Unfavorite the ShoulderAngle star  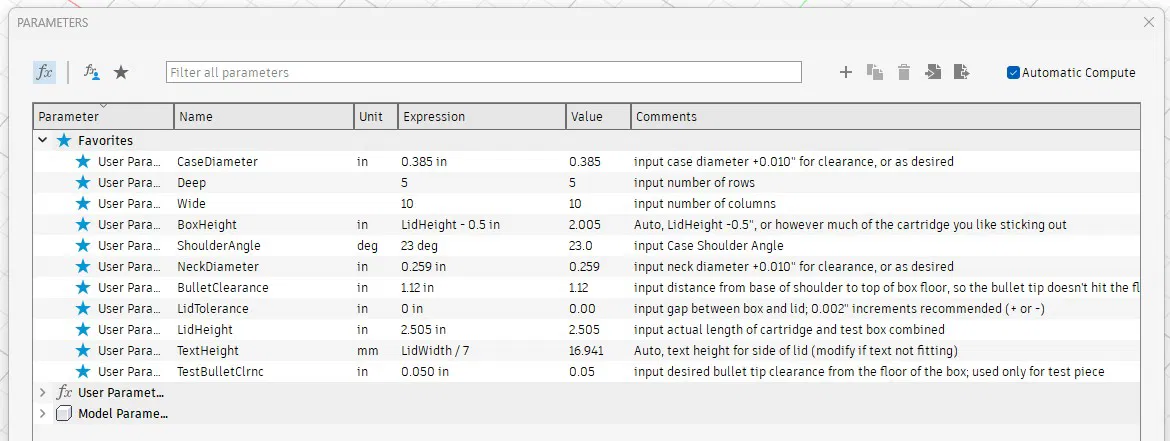[x=83, y=245]
